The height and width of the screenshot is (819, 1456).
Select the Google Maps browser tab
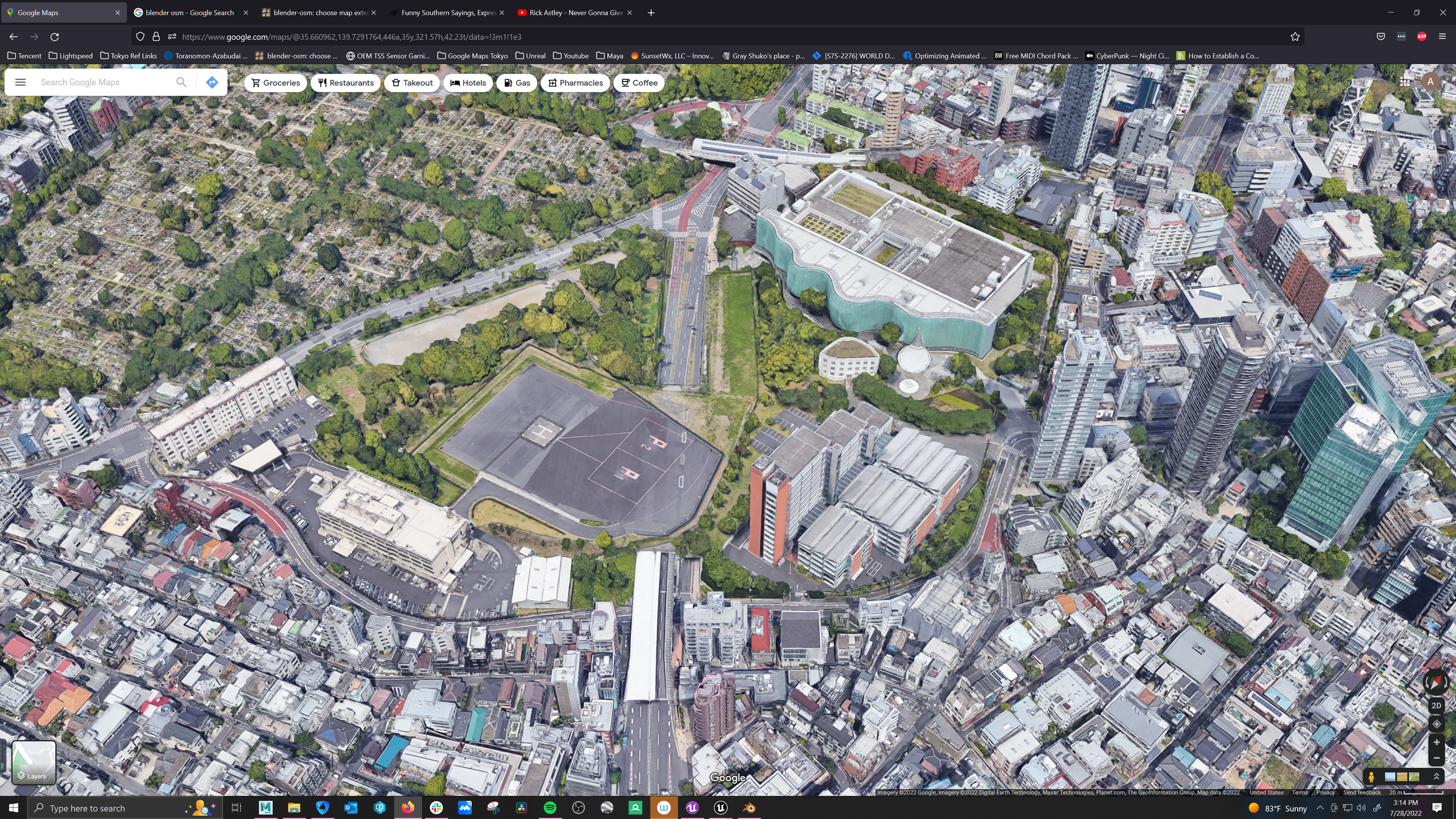click(x=63, y=12)
